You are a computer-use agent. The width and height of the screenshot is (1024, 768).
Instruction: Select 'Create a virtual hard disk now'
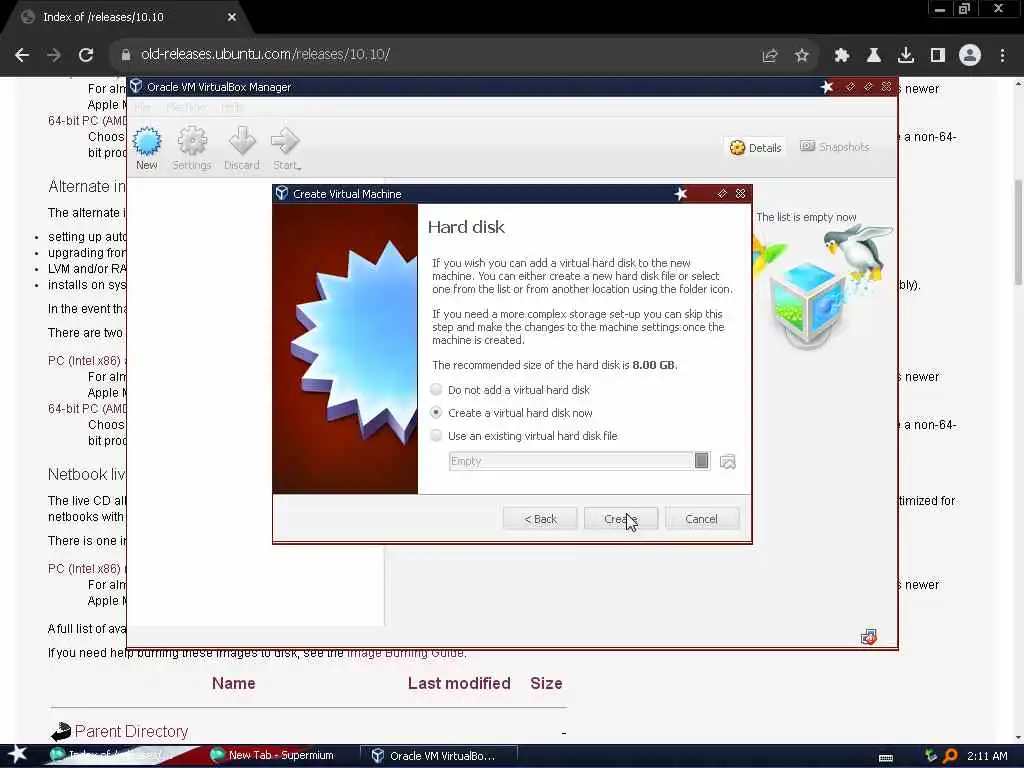point(512,413)
